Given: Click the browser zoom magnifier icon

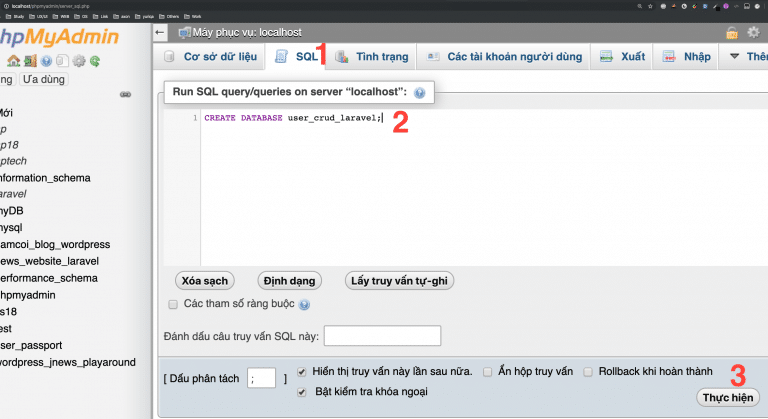Looking at the screenshot, I should pos(639,6).
